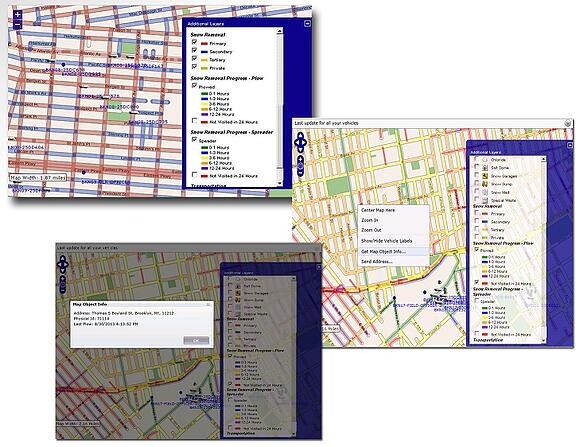Uncheck Plowed in top-left layers panel
This screenshot has height=447, width=580.
[194, 86]
